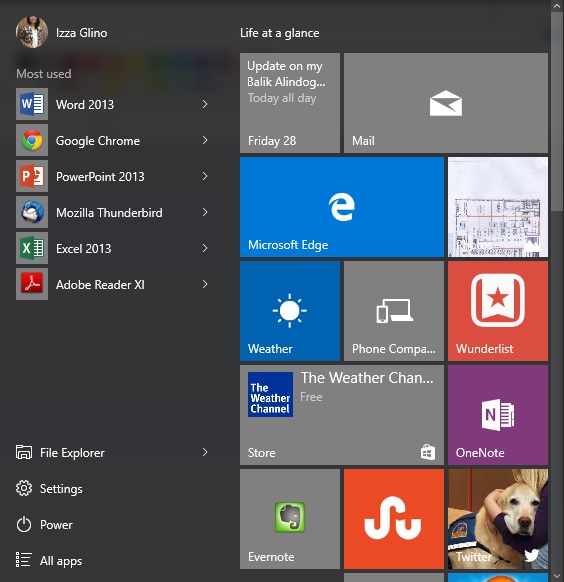Viewport: 564px width, 582px height.
Task: Click the 'Life at a glance' group title
Action: pyautogui.click(x=280, y=33)
